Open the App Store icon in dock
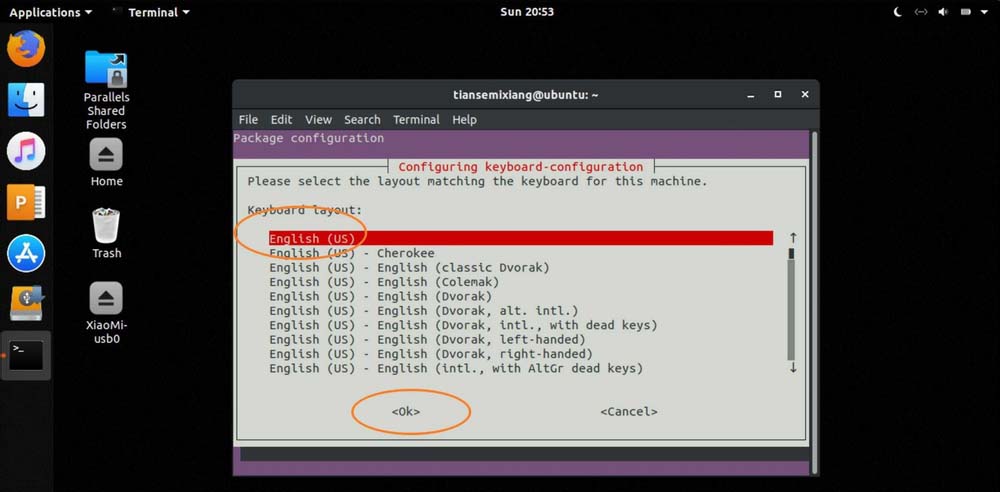Image resolution: width=1000 pixels, height=492 pixels. (26, 253)
